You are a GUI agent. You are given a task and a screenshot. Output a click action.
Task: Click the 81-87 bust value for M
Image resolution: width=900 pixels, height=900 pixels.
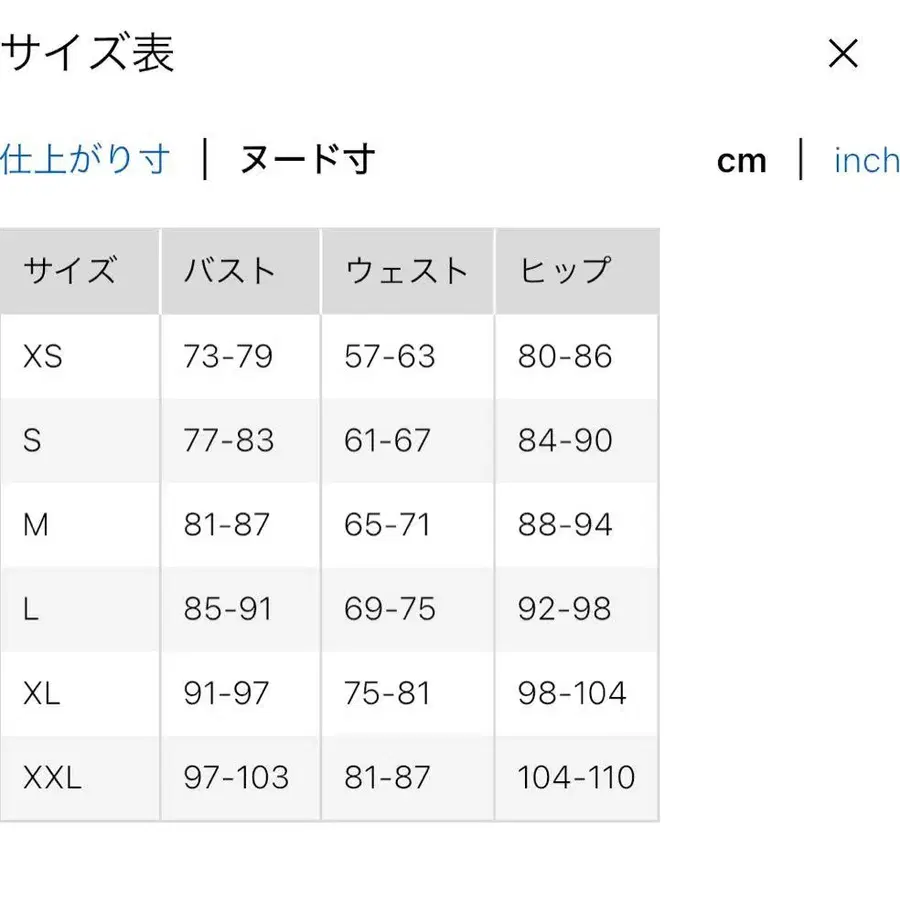click(226, 524)
